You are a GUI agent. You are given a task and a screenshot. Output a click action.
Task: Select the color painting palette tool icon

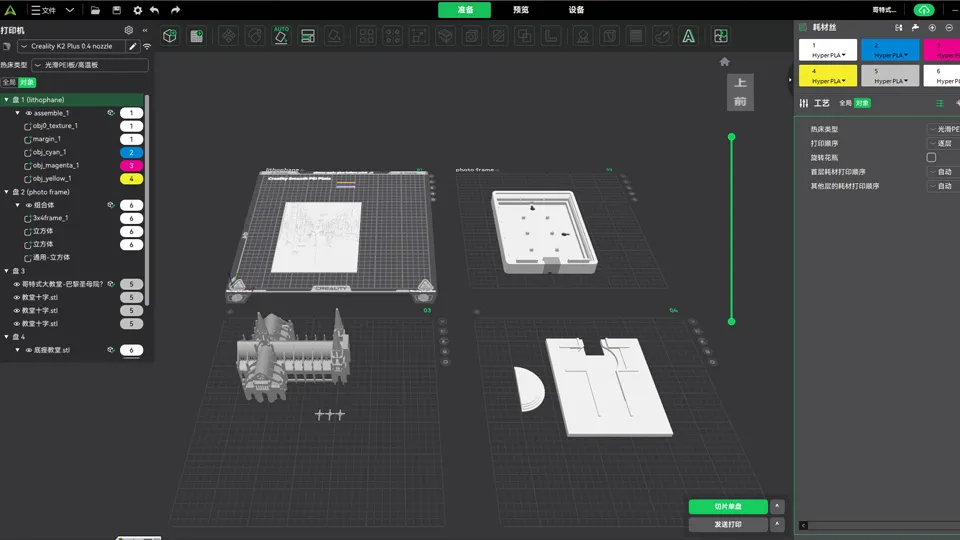coord(662,36)
